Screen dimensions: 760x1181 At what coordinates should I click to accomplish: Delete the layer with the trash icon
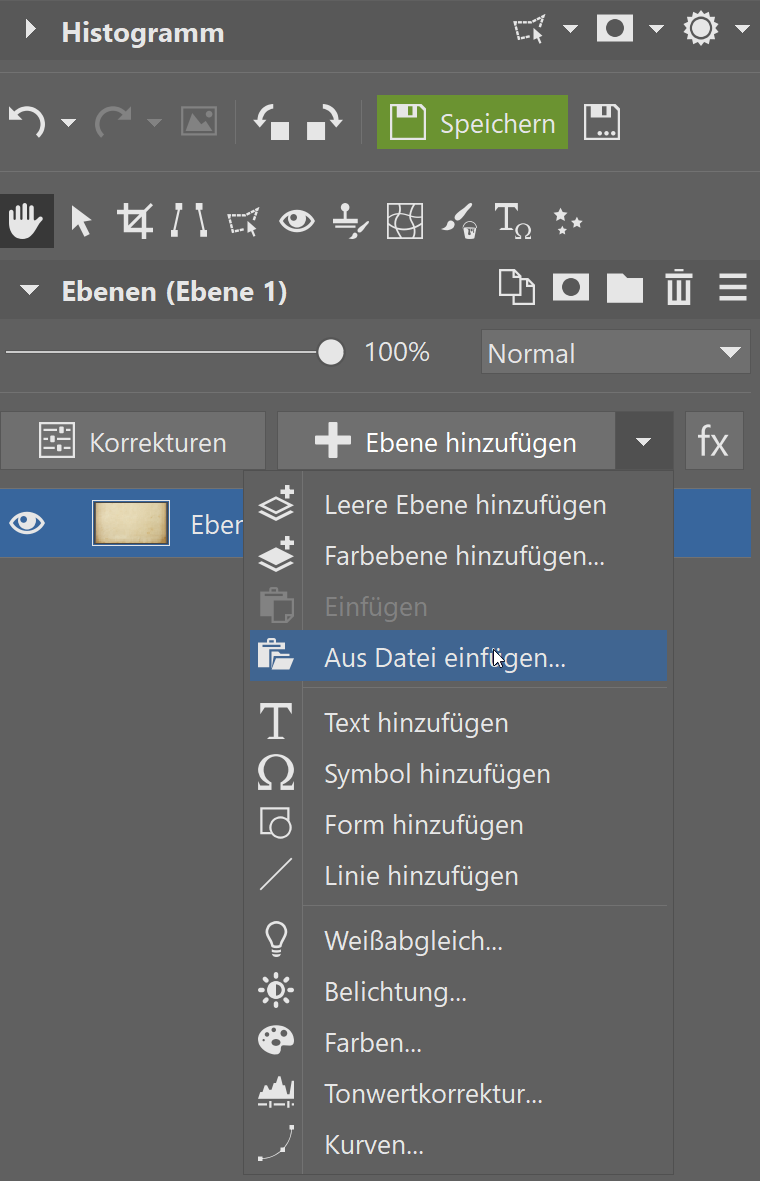pos(679,287)
